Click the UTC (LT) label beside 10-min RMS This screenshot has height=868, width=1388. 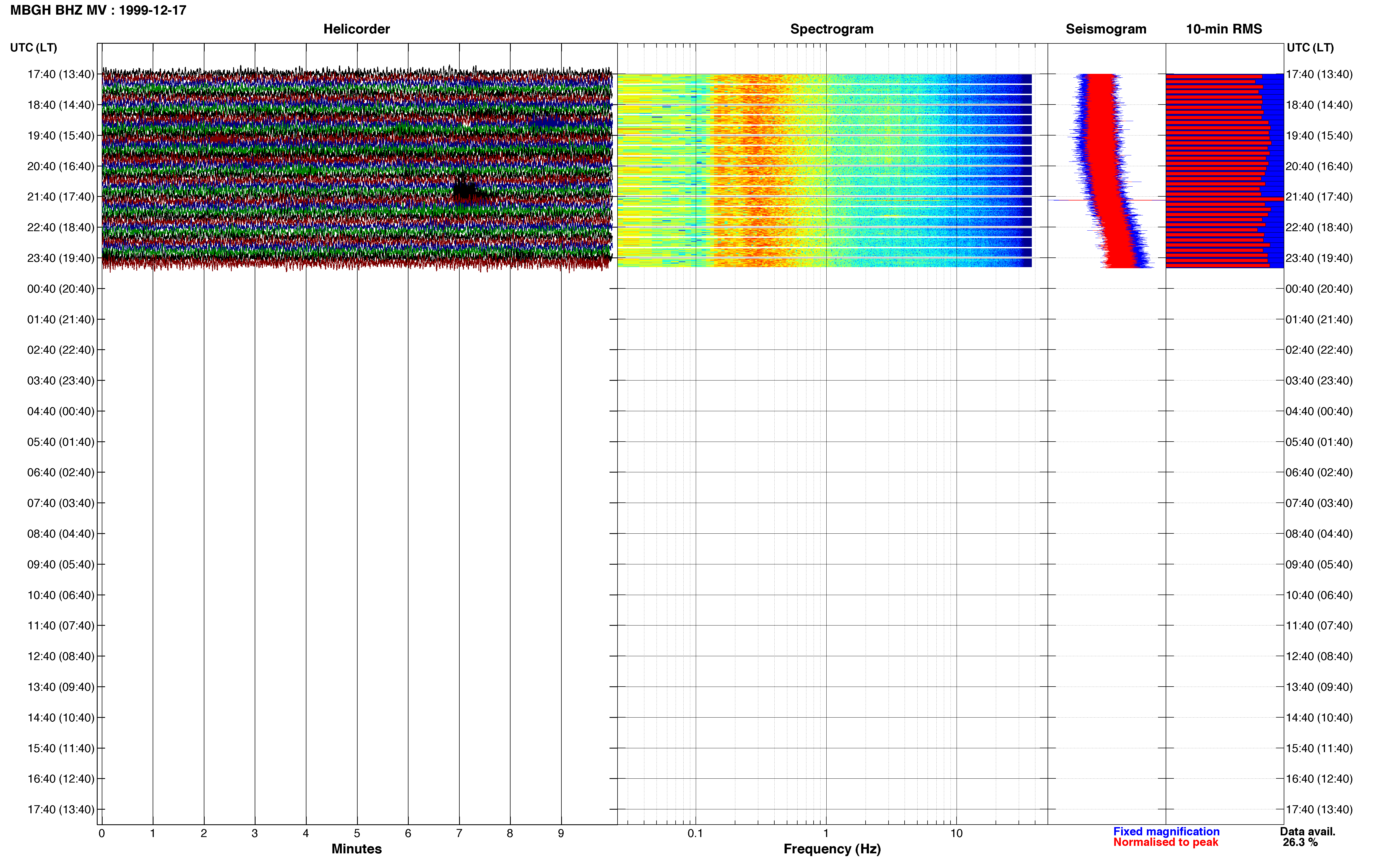point(1310,48)
